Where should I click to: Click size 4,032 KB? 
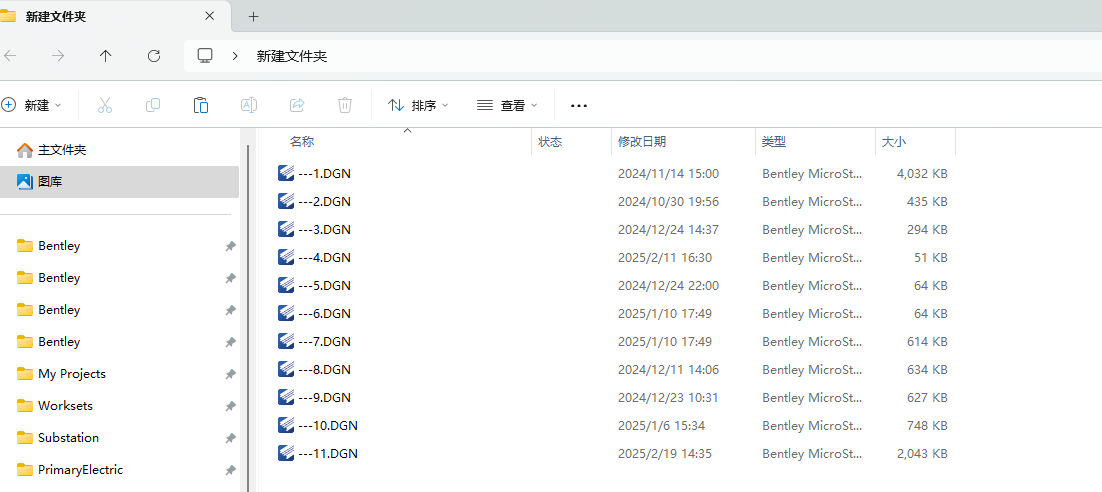(x=922, y=174)
